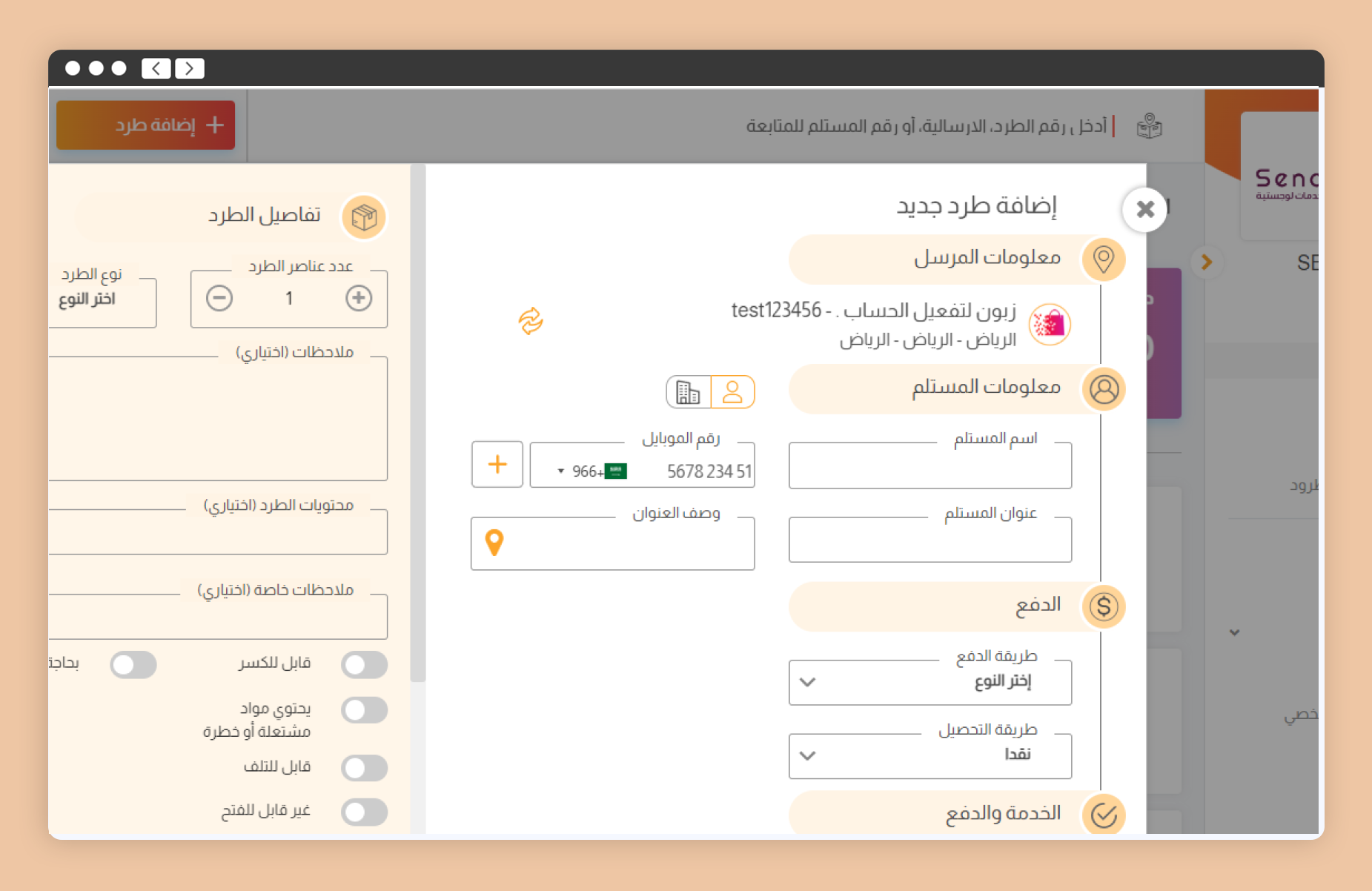Click the map pin in address description
The height and width of the screenshot is (891, 1372).
494,543
